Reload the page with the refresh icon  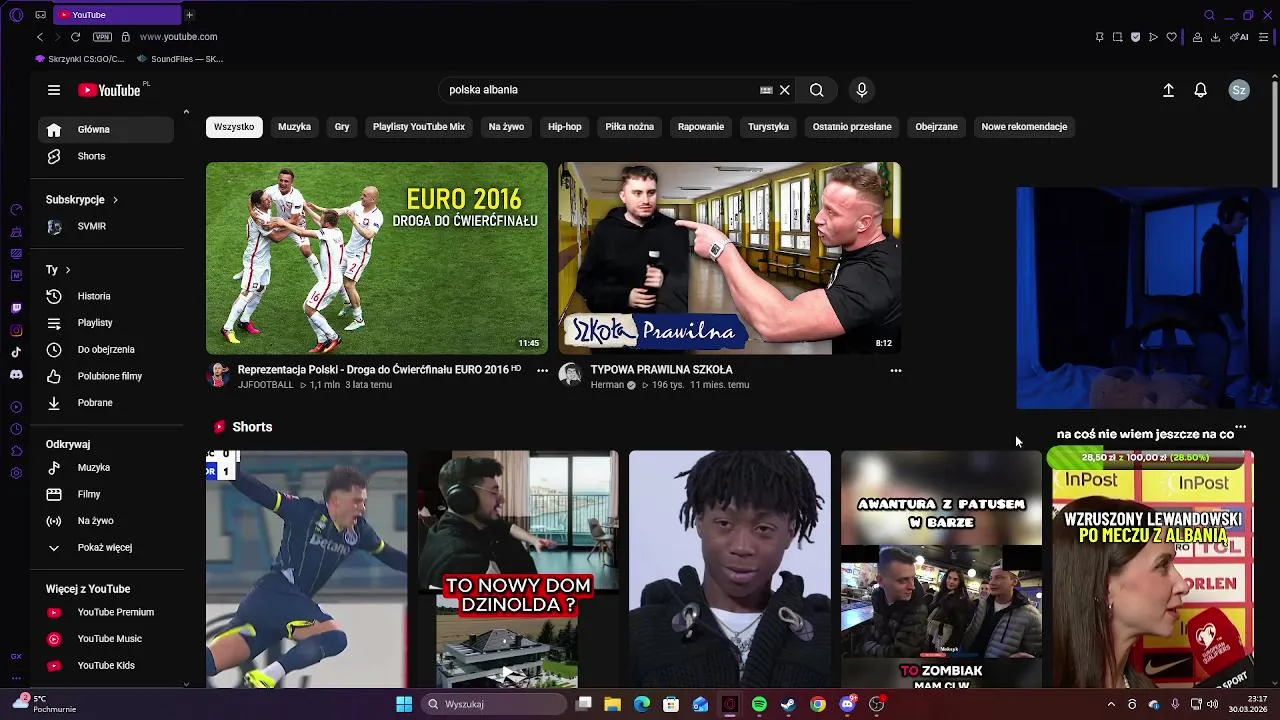coord(75,37)
